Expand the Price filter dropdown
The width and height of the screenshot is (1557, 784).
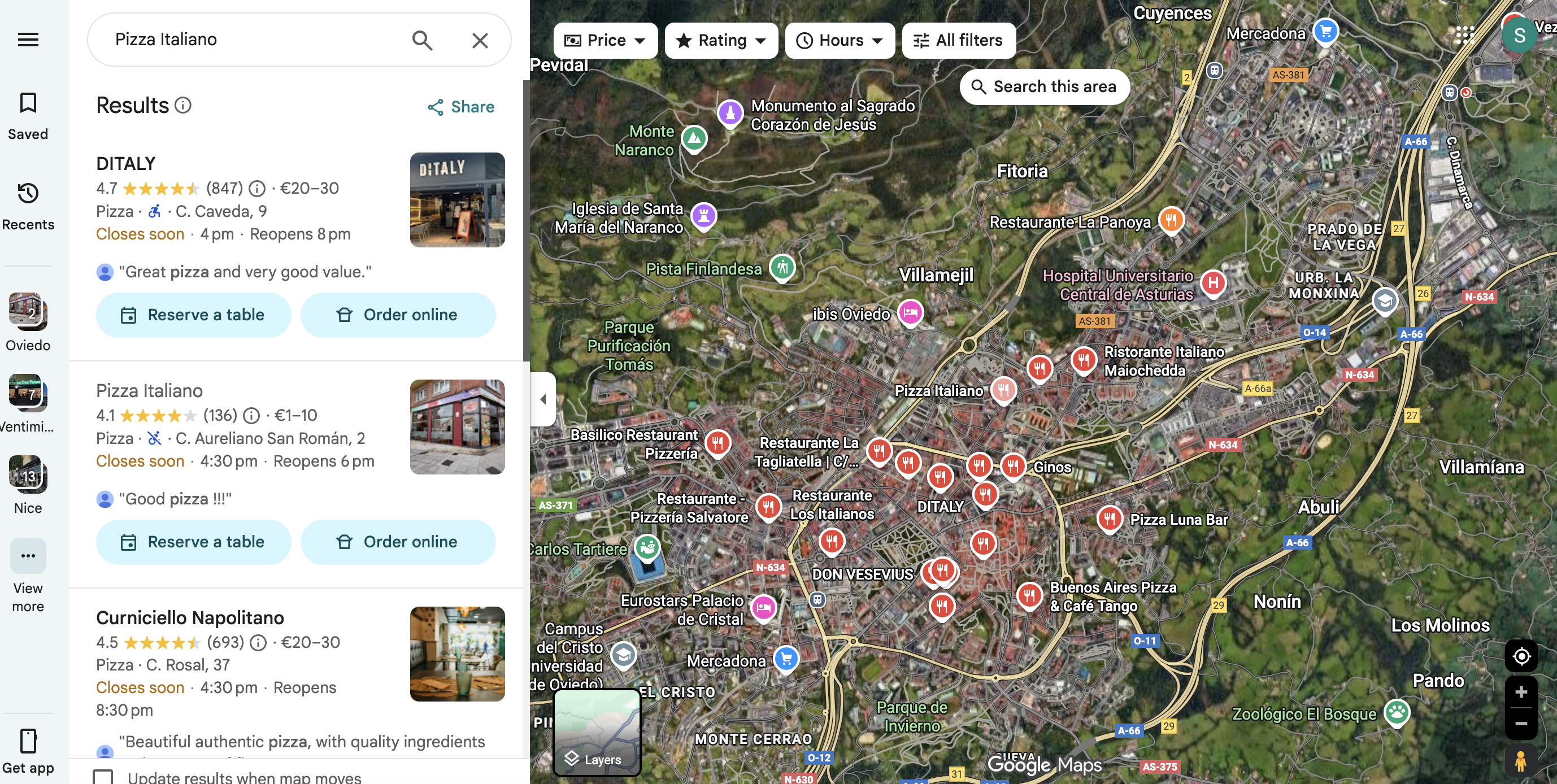click(x=605, y=41)
